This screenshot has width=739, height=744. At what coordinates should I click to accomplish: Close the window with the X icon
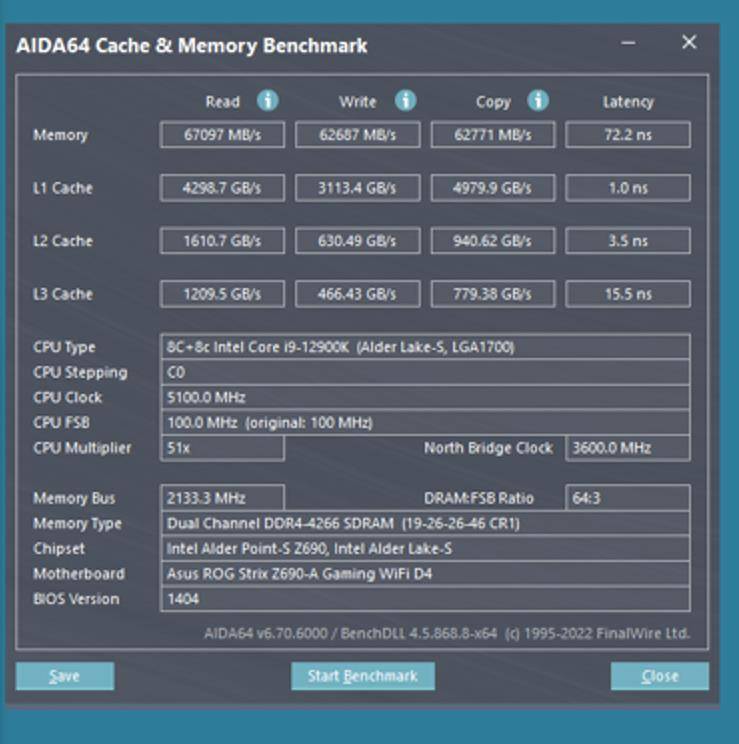(689, 42)
